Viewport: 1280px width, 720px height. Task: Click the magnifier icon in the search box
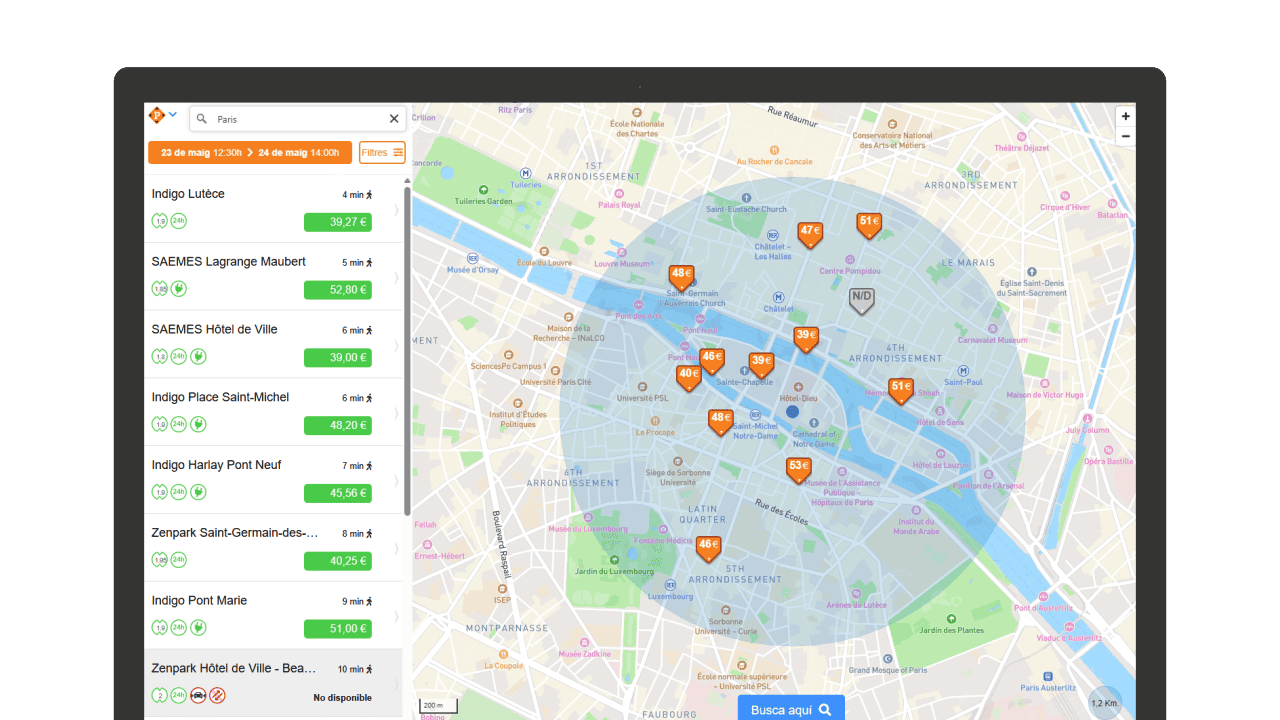point(202,119)
